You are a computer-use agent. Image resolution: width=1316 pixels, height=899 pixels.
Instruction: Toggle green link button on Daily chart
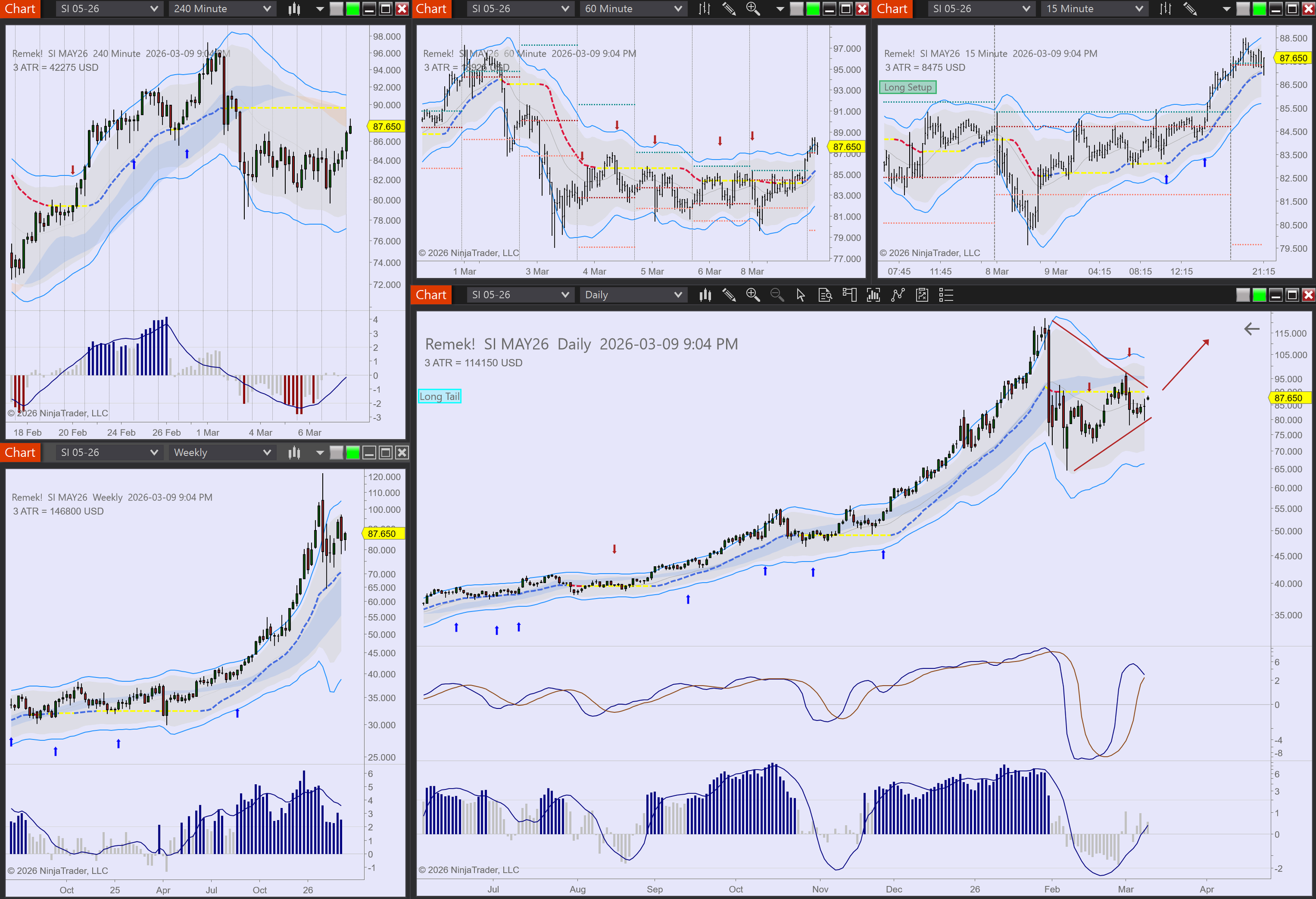[1259, 295]
